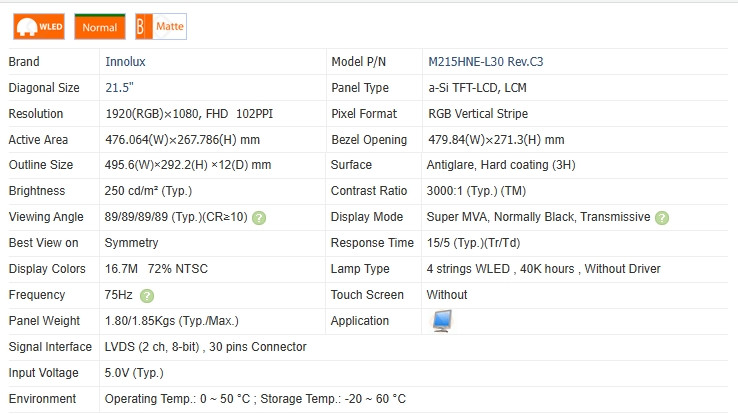The height and width of the screenshot is (414, 738).
Task: Select the Bezel Opening label
Action: pyautogui.click(x=369, y=140)
